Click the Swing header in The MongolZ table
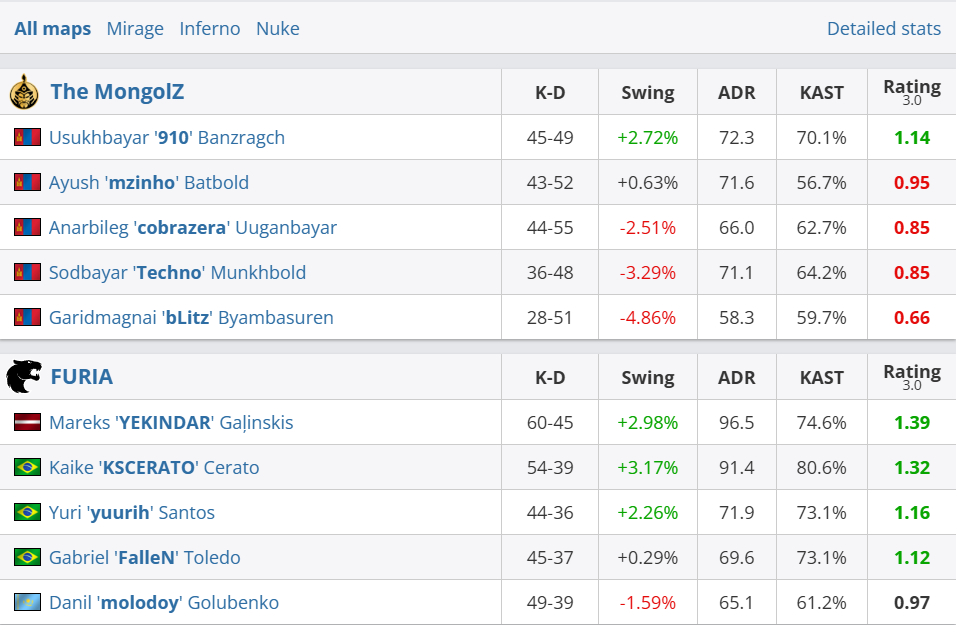This screenshot has height=625, width=956. (x=648, y=93)
